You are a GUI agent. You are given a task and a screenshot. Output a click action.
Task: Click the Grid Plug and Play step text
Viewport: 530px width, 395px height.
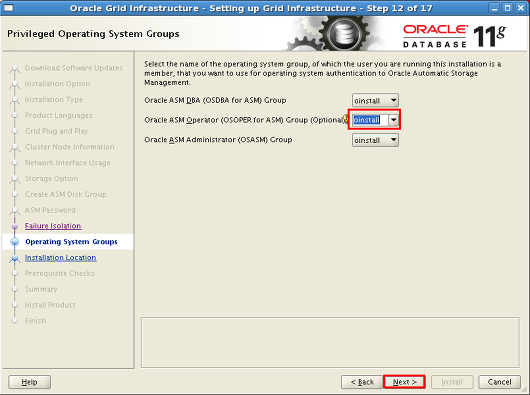pos(56,131)
